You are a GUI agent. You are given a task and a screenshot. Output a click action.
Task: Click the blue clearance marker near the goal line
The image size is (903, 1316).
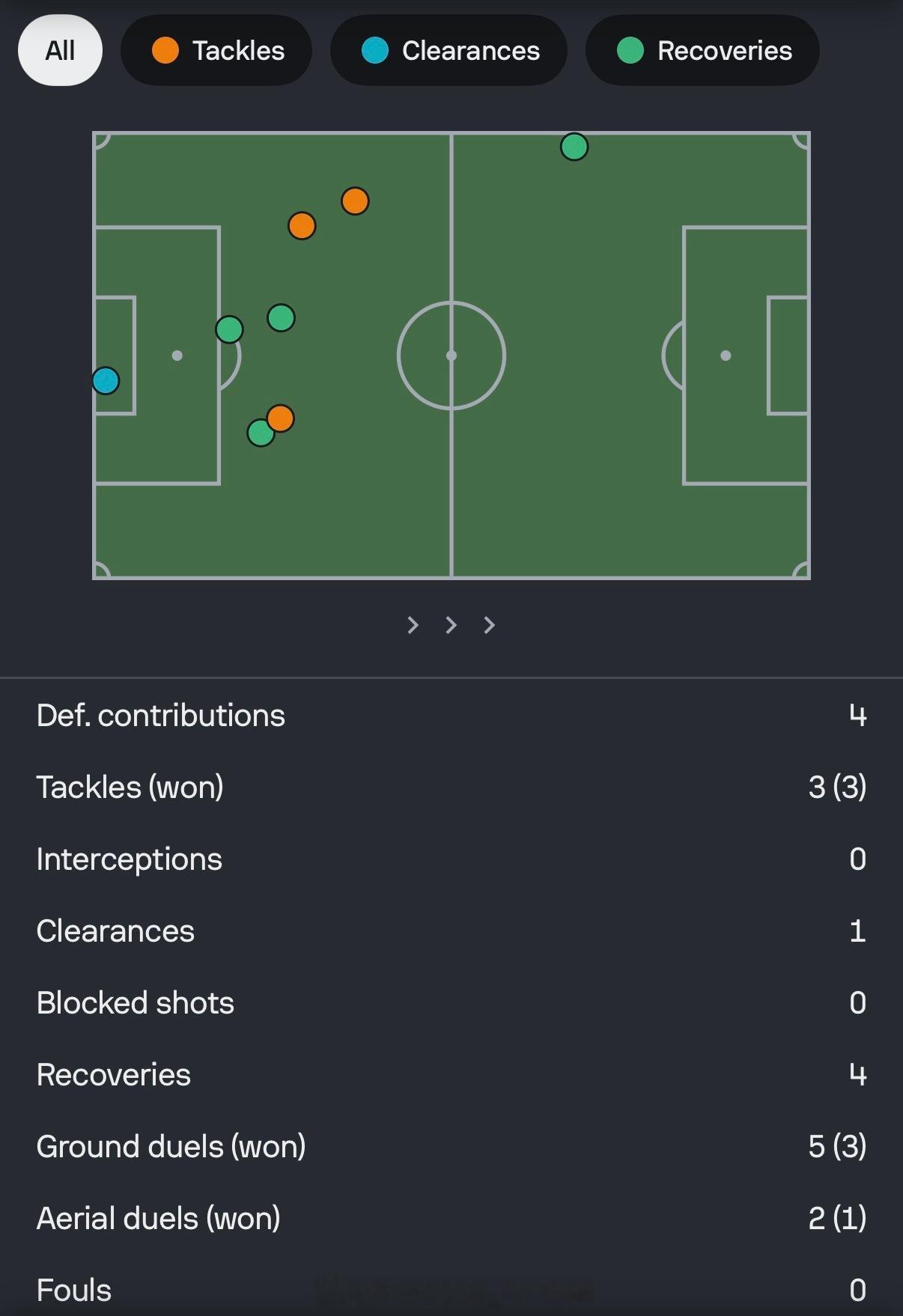[106, 380]
